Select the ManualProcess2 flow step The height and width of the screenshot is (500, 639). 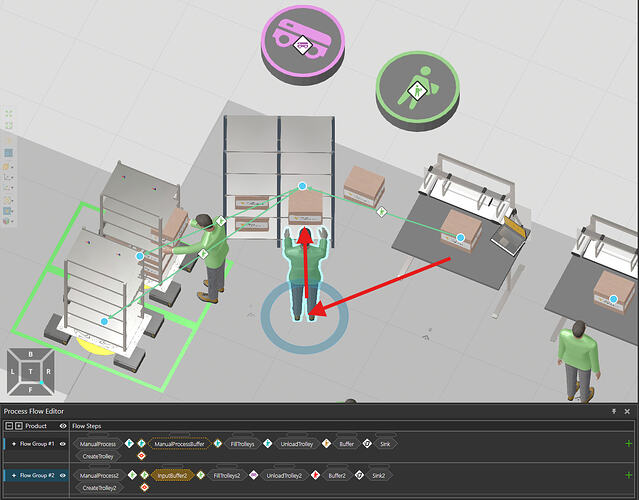point(99,475)
